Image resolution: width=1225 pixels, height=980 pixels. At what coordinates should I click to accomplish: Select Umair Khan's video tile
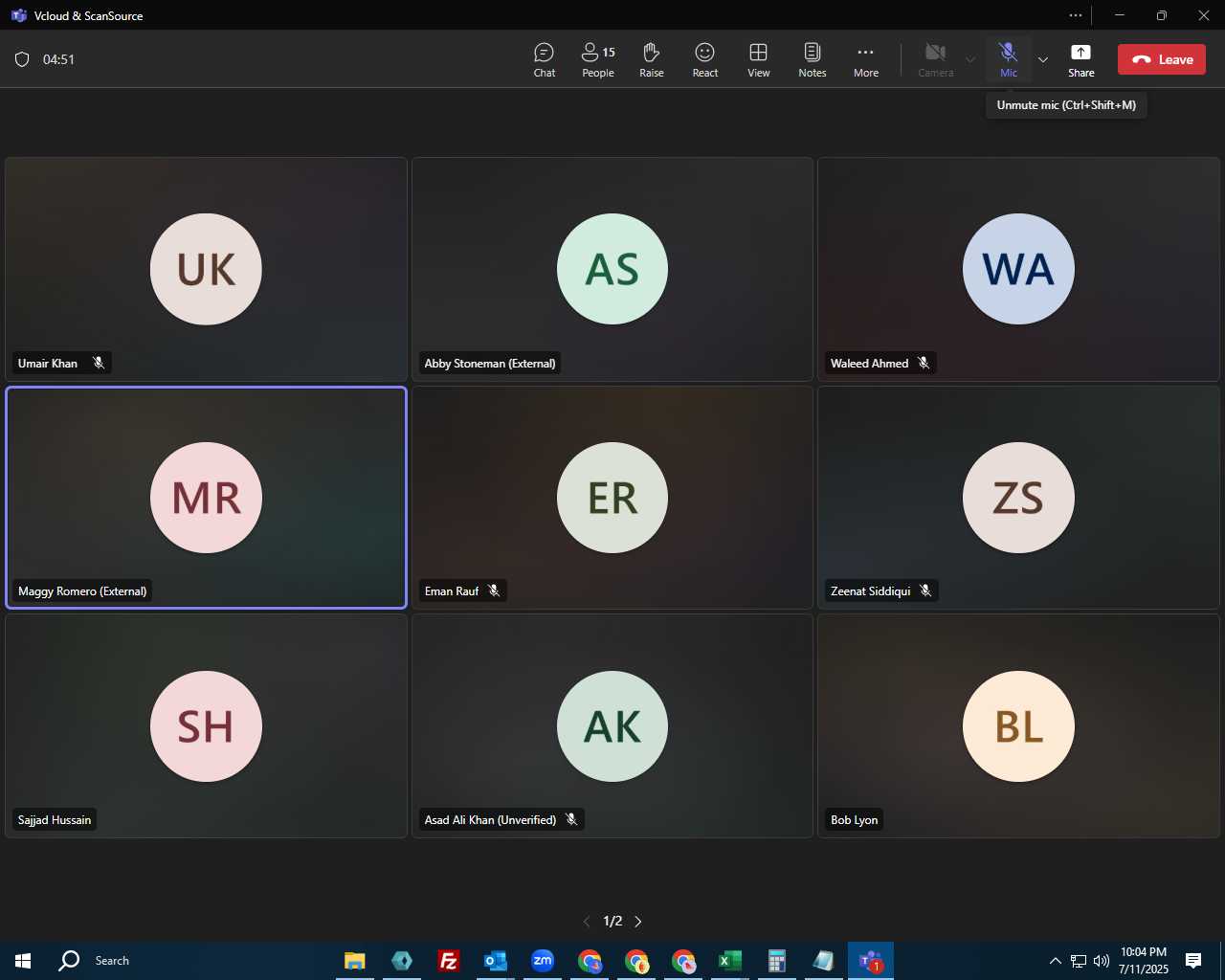[x=206, y=269]
